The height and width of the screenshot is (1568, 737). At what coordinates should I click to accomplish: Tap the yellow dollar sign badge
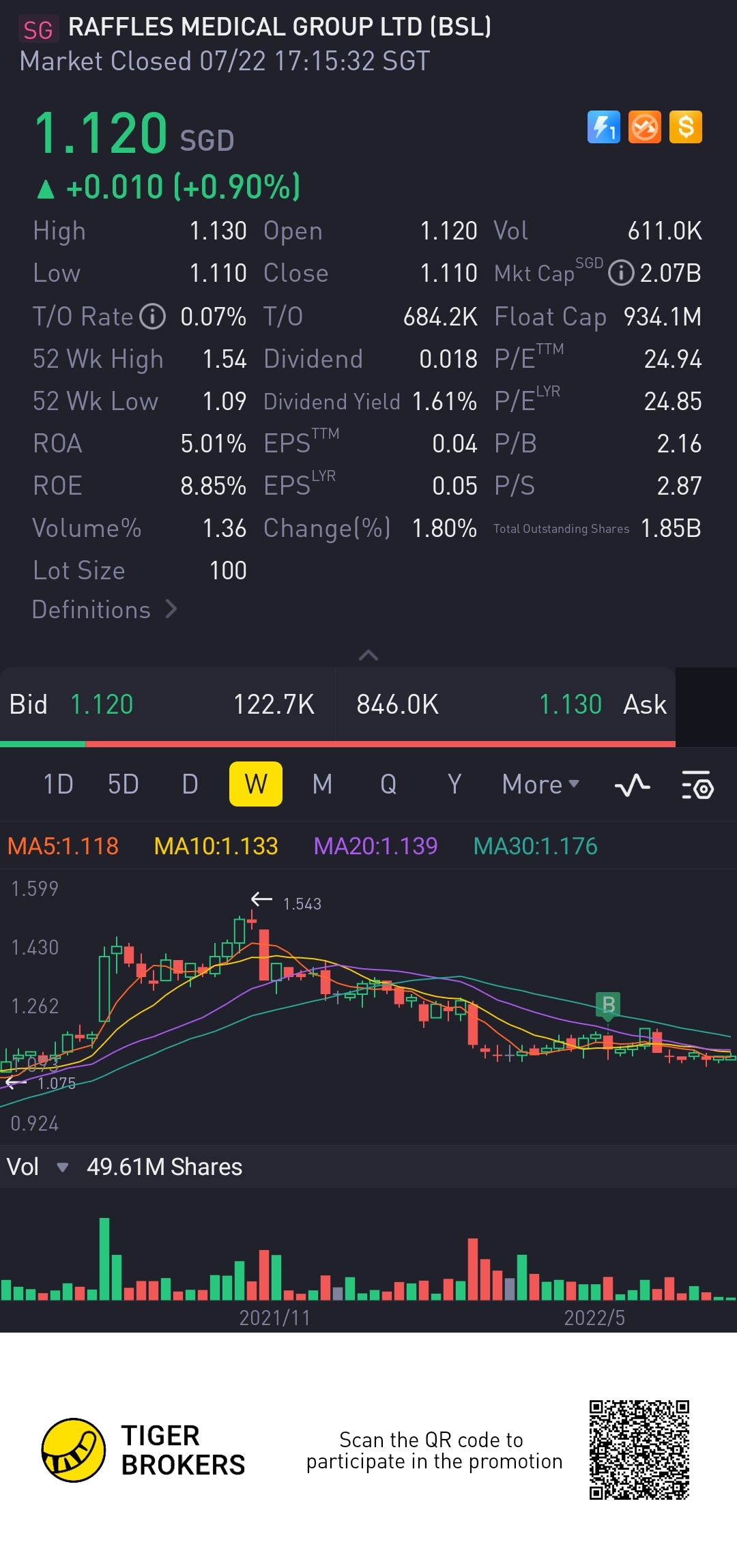pyautogui.click(x=686, y=127)
